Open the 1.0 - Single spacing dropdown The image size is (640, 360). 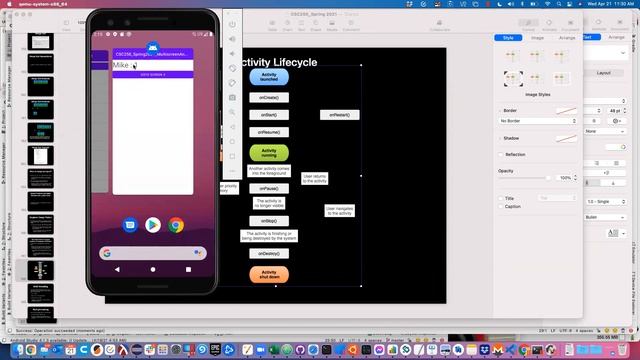(605, 202)
